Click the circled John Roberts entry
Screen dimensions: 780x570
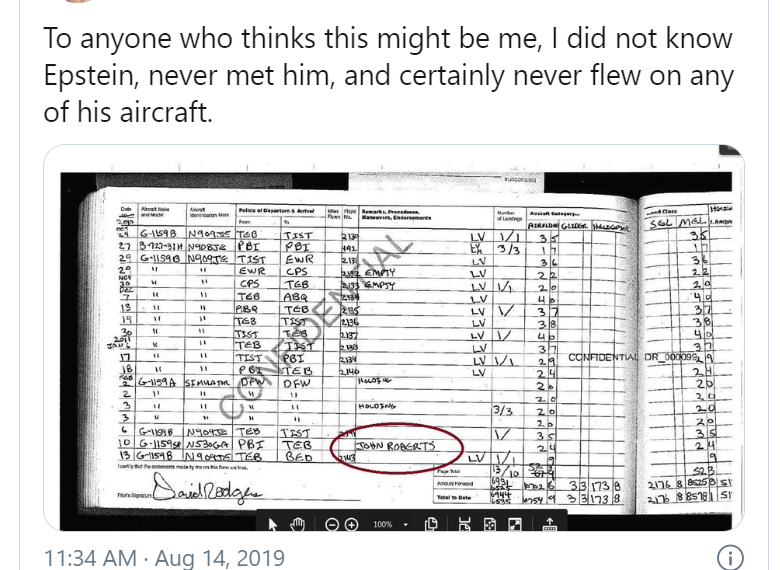[396, 448]
